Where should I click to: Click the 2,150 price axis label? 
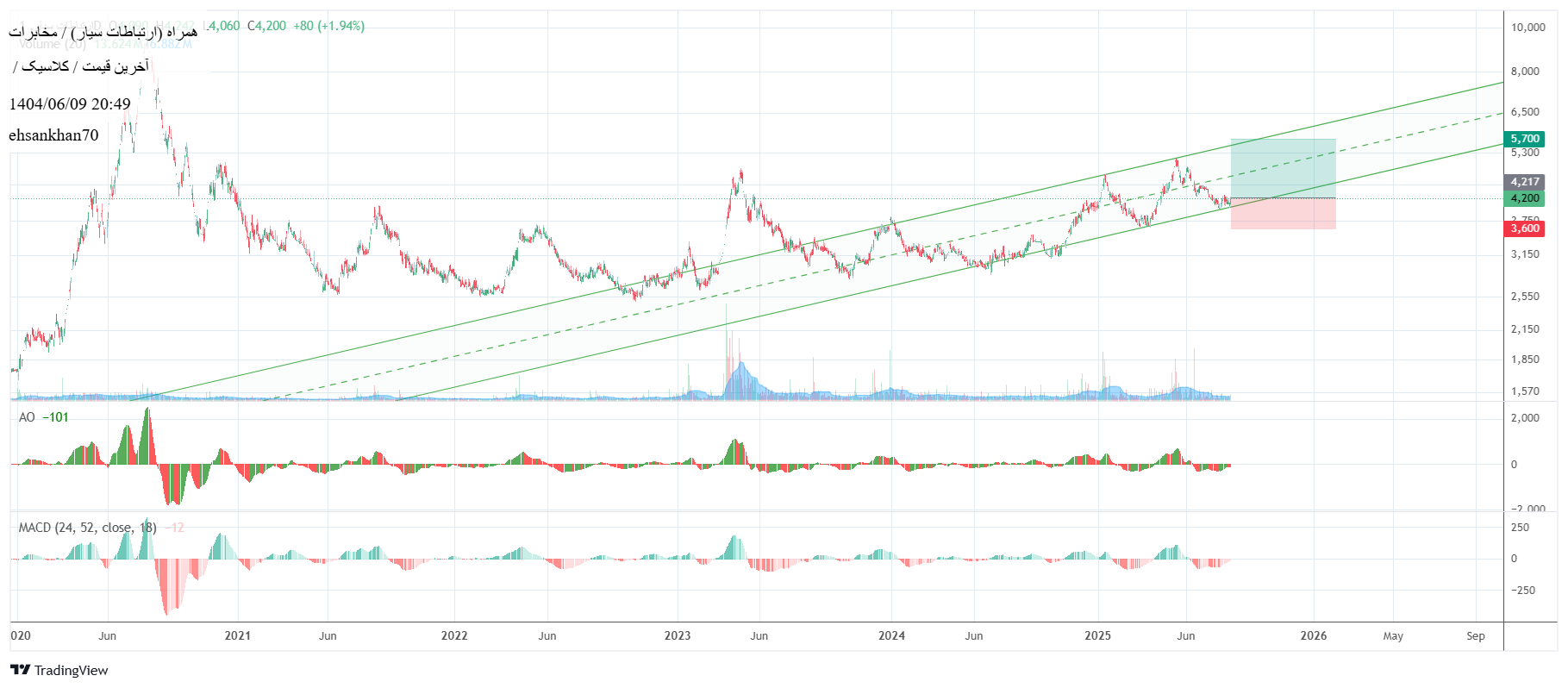1525,329
